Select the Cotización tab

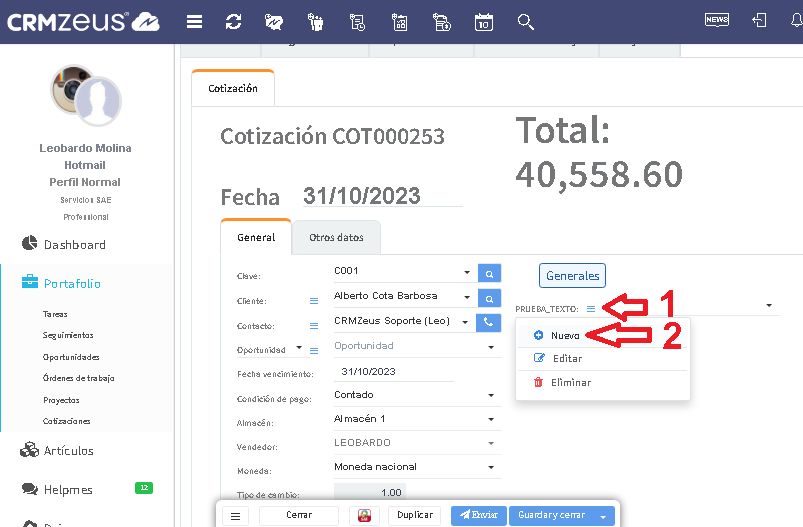pos(233,88)
